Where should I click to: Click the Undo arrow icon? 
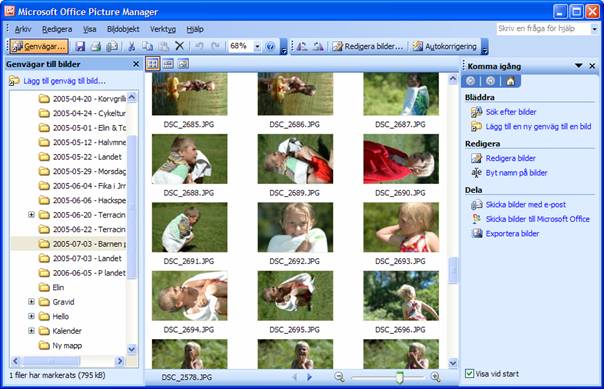[199, 46]
